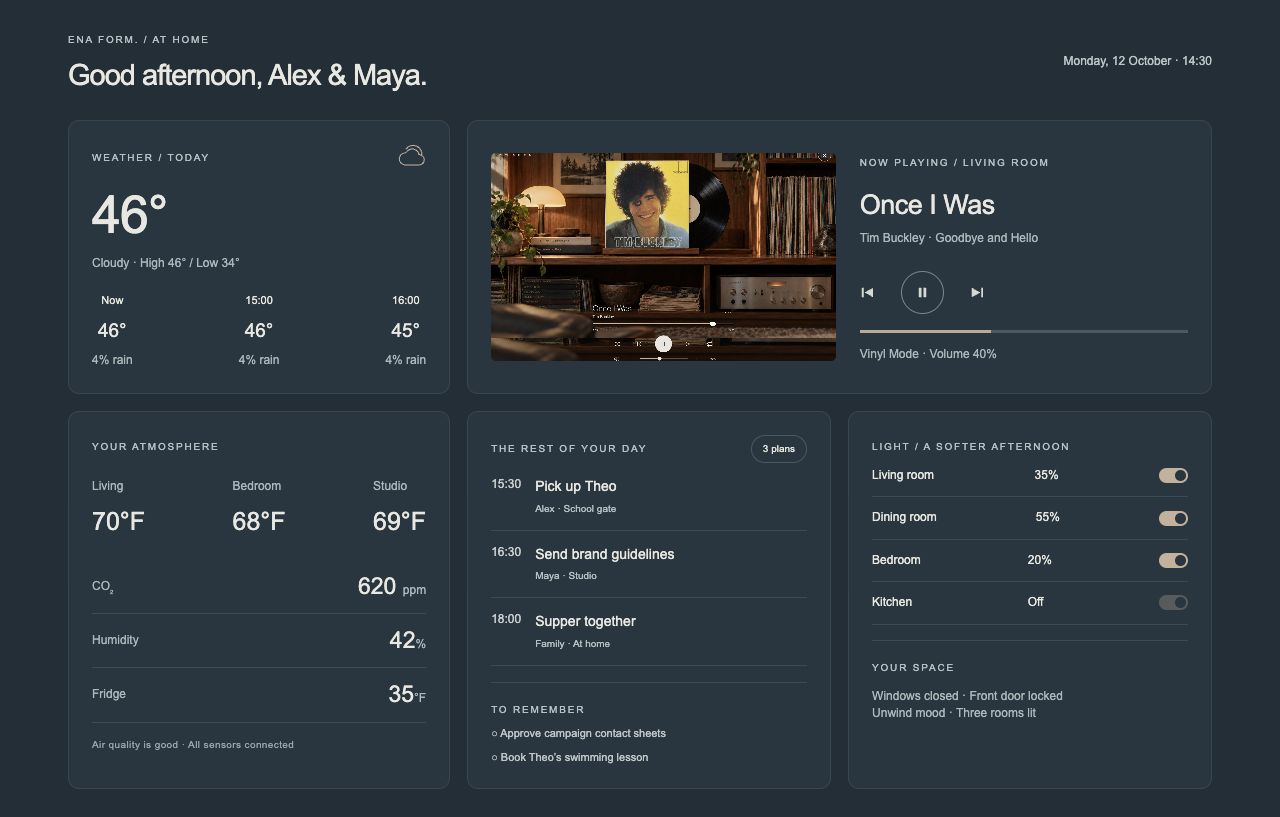Select Approve campaign contact sheets reminder
The image size is (1280, 817).
pyautogui.click(x=578, y=734)
